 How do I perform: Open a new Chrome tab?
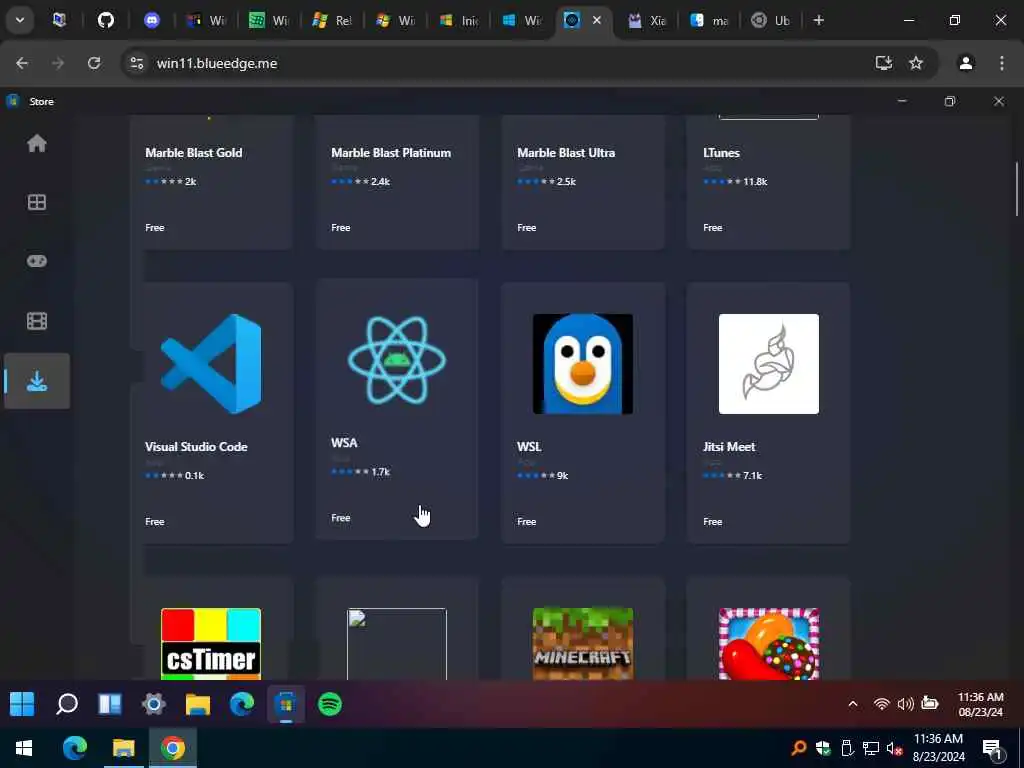[x=818, y=20]
